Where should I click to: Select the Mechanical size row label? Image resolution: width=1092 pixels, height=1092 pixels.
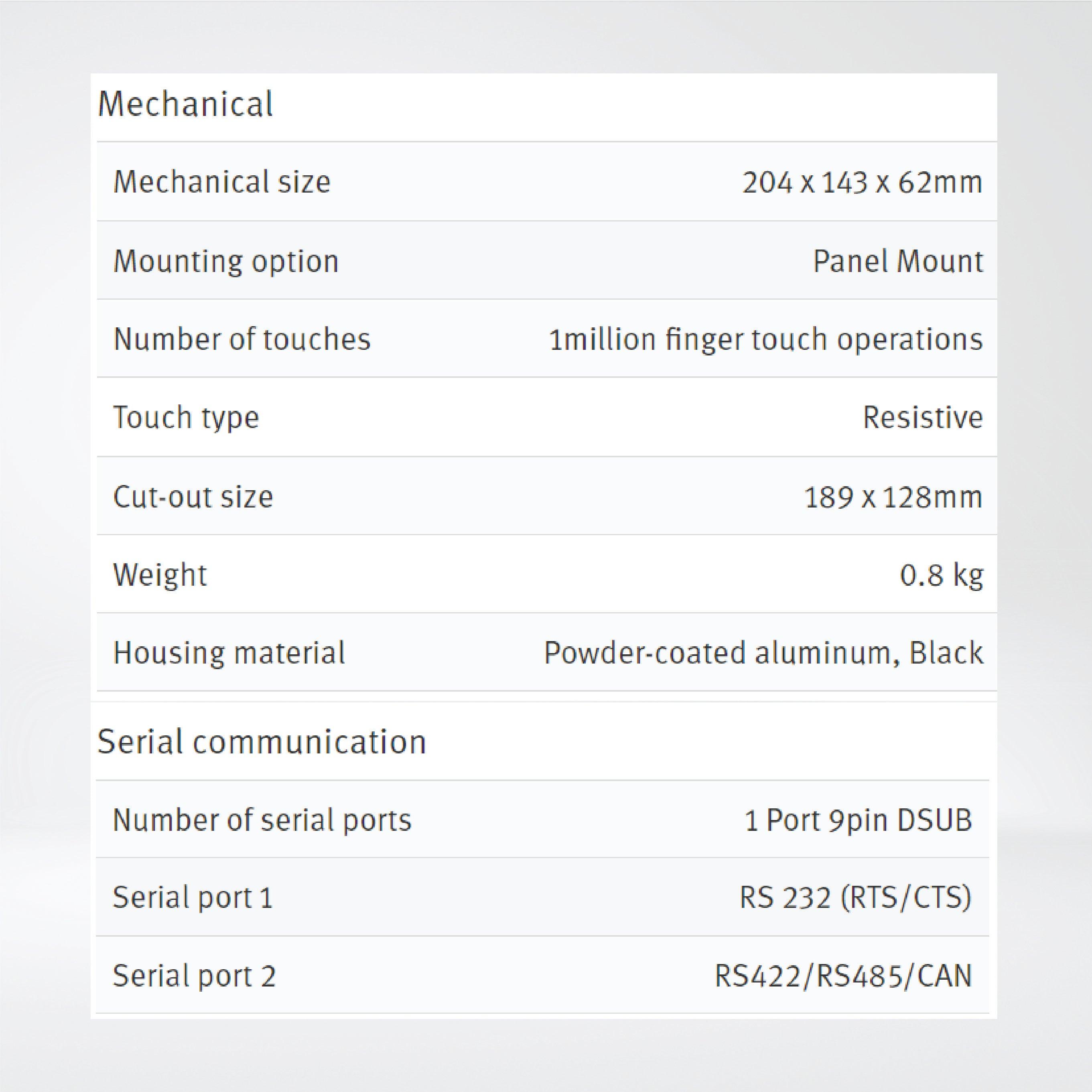[x=221, y=182]
